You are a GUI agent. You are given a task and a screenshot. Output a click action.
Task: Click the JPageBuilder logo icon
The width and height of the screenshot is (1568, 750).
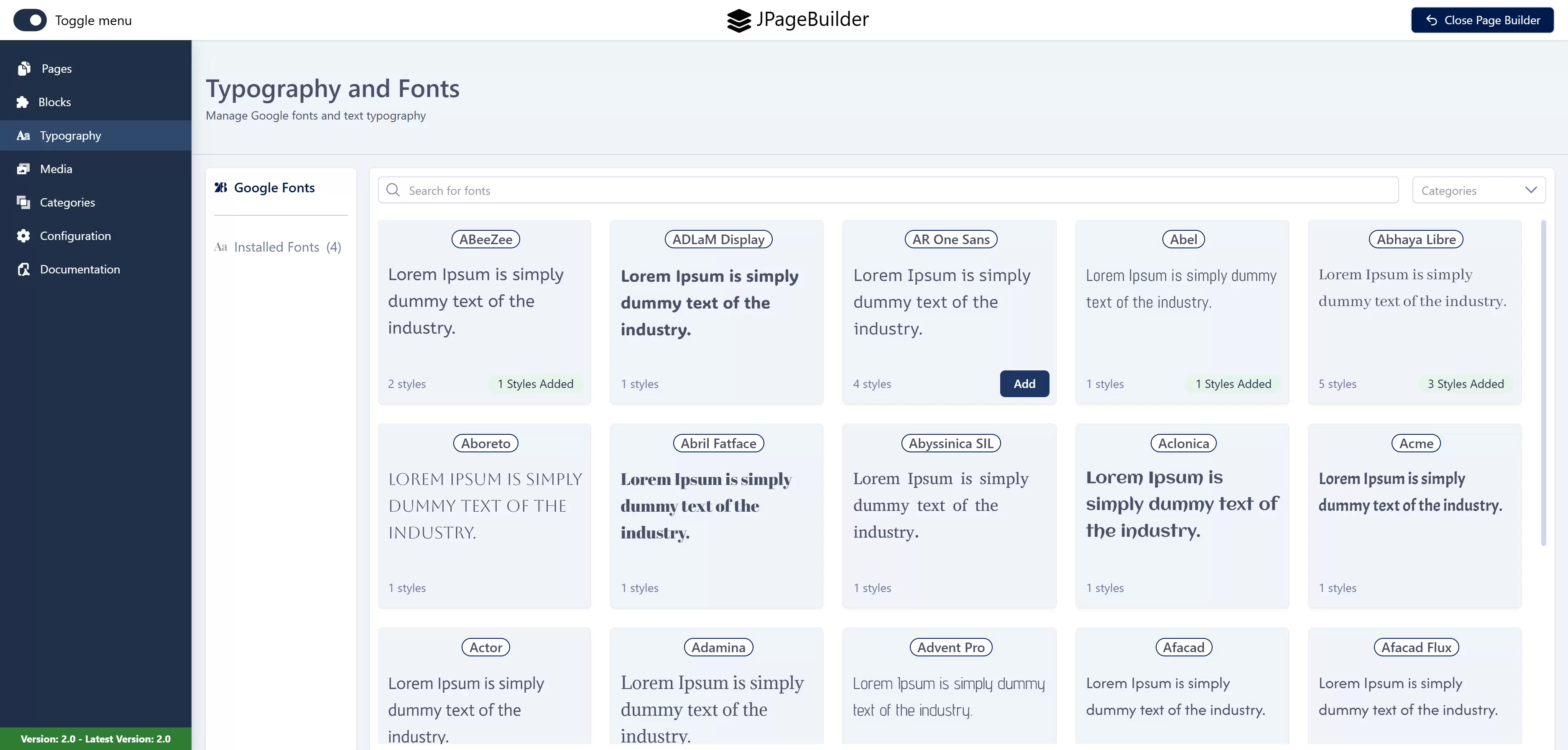click(x=738, y=20)
